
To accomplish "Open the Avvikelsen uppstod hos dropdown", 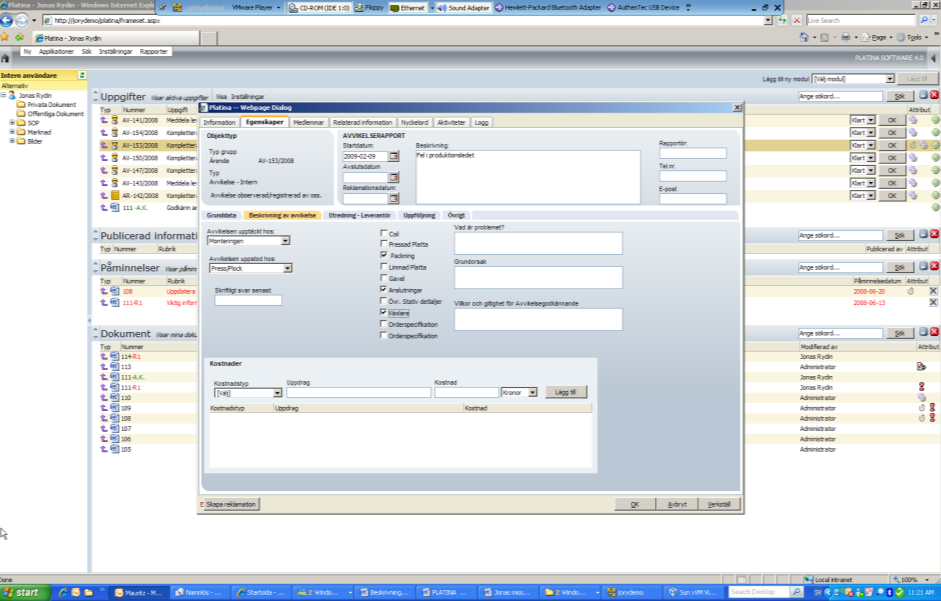I will point(287,268).
